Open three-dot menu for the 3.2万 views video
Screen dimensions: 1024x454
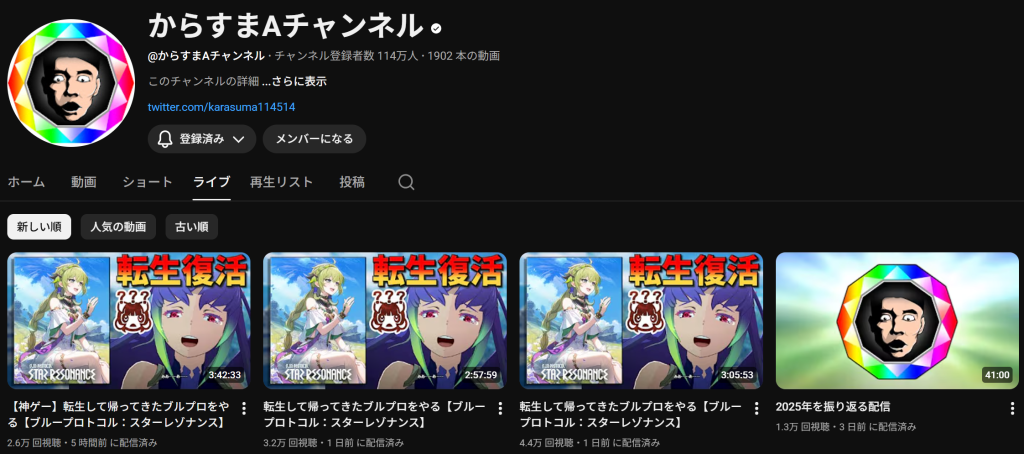point(500,408)
